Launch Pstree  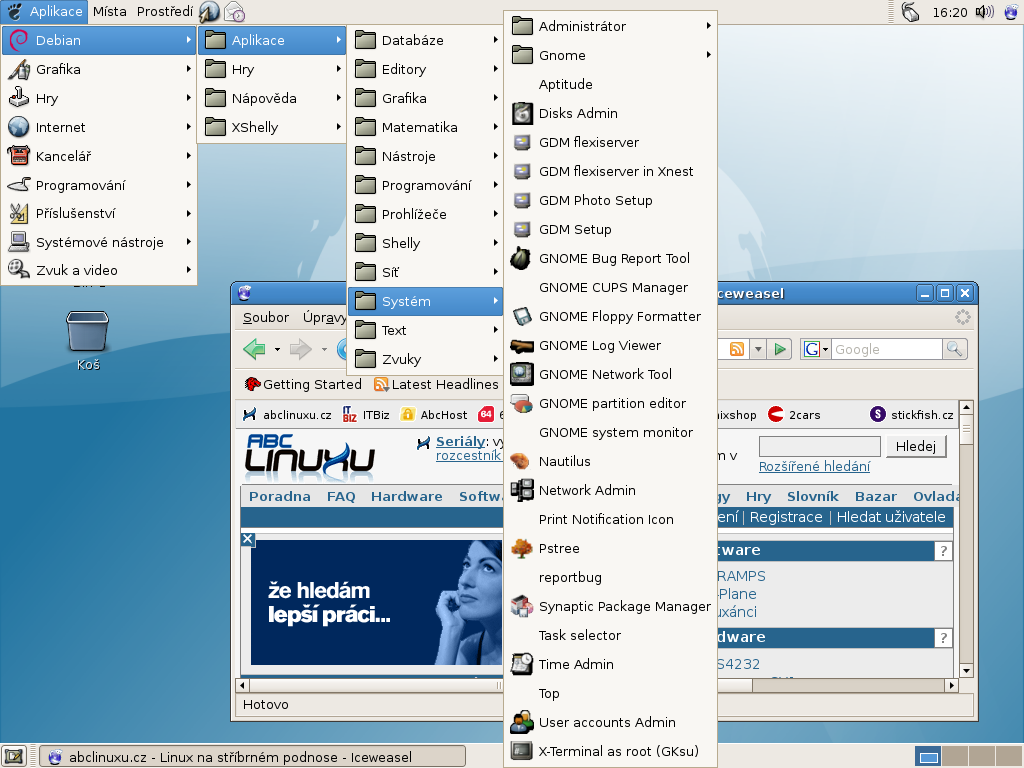[610, 549]
